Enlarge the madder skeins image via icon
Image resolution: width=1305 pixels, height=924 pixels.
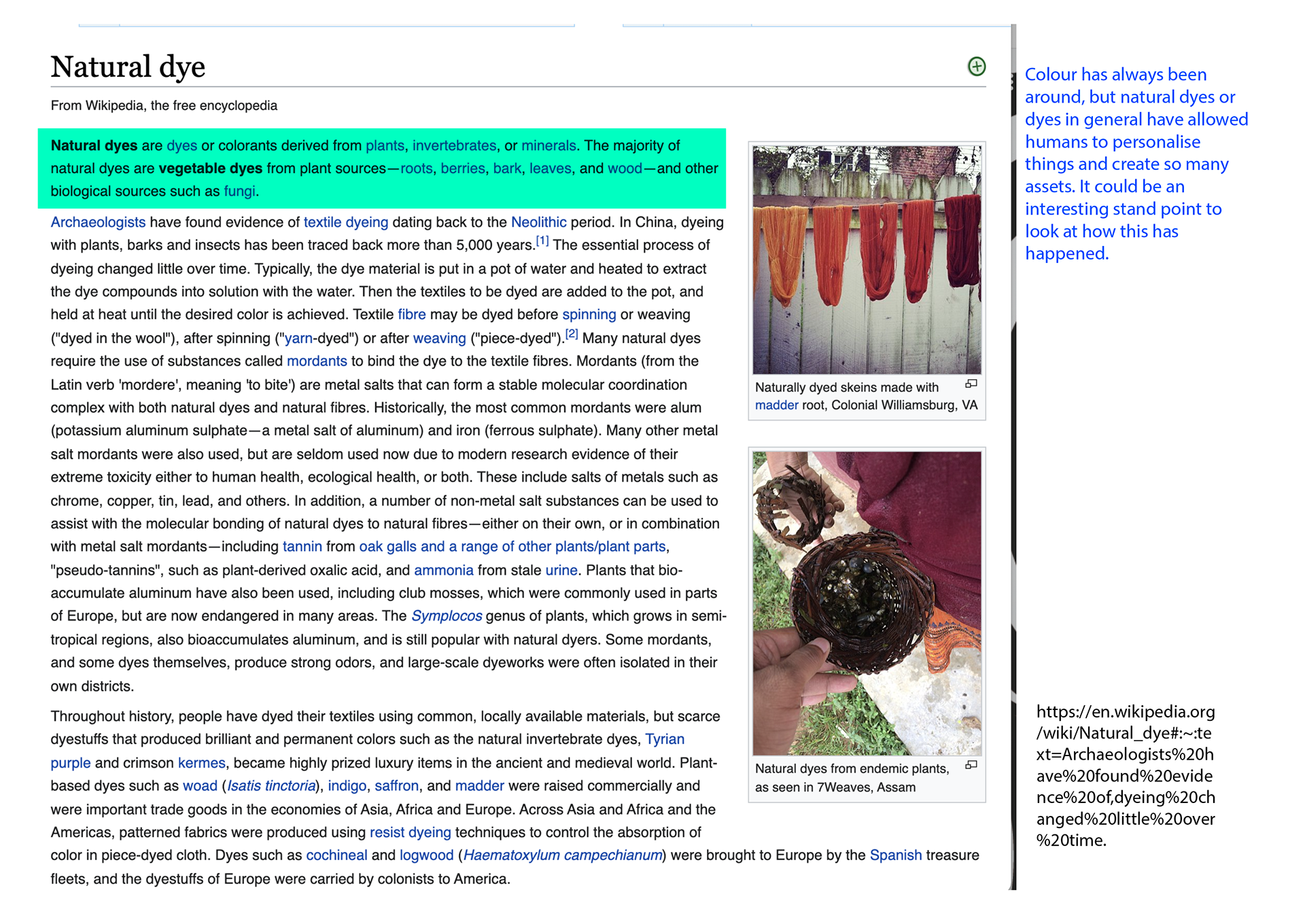tap(971, 384)
